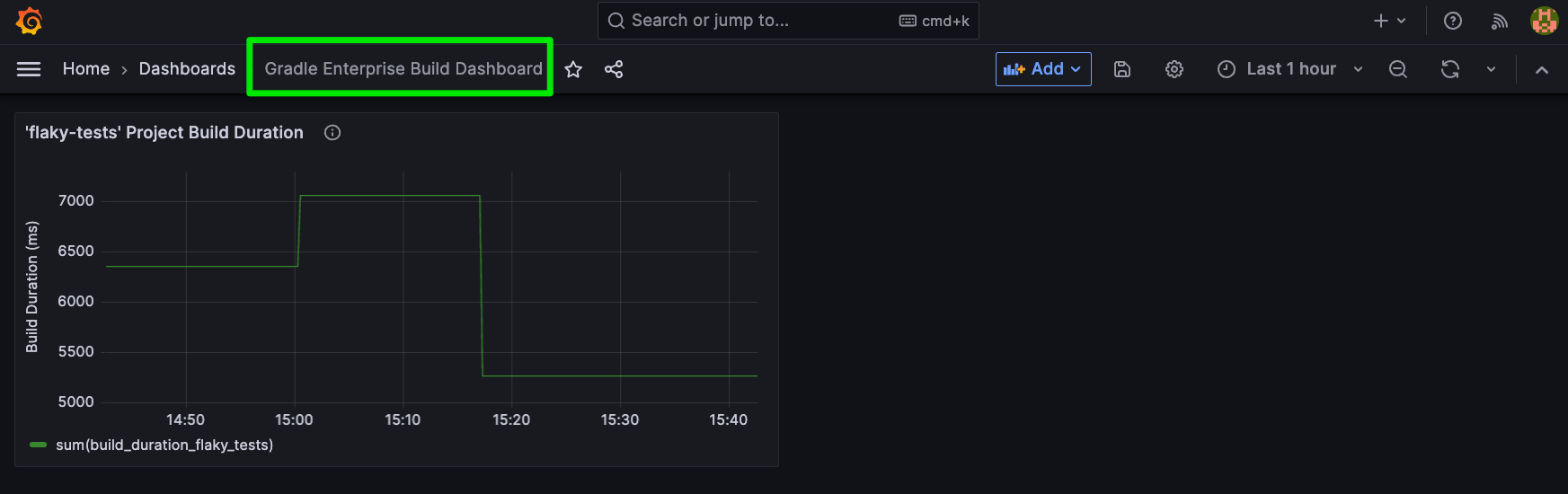
Task: Click the cmd+k shortcut hint
Action: (x=935, y=21)
